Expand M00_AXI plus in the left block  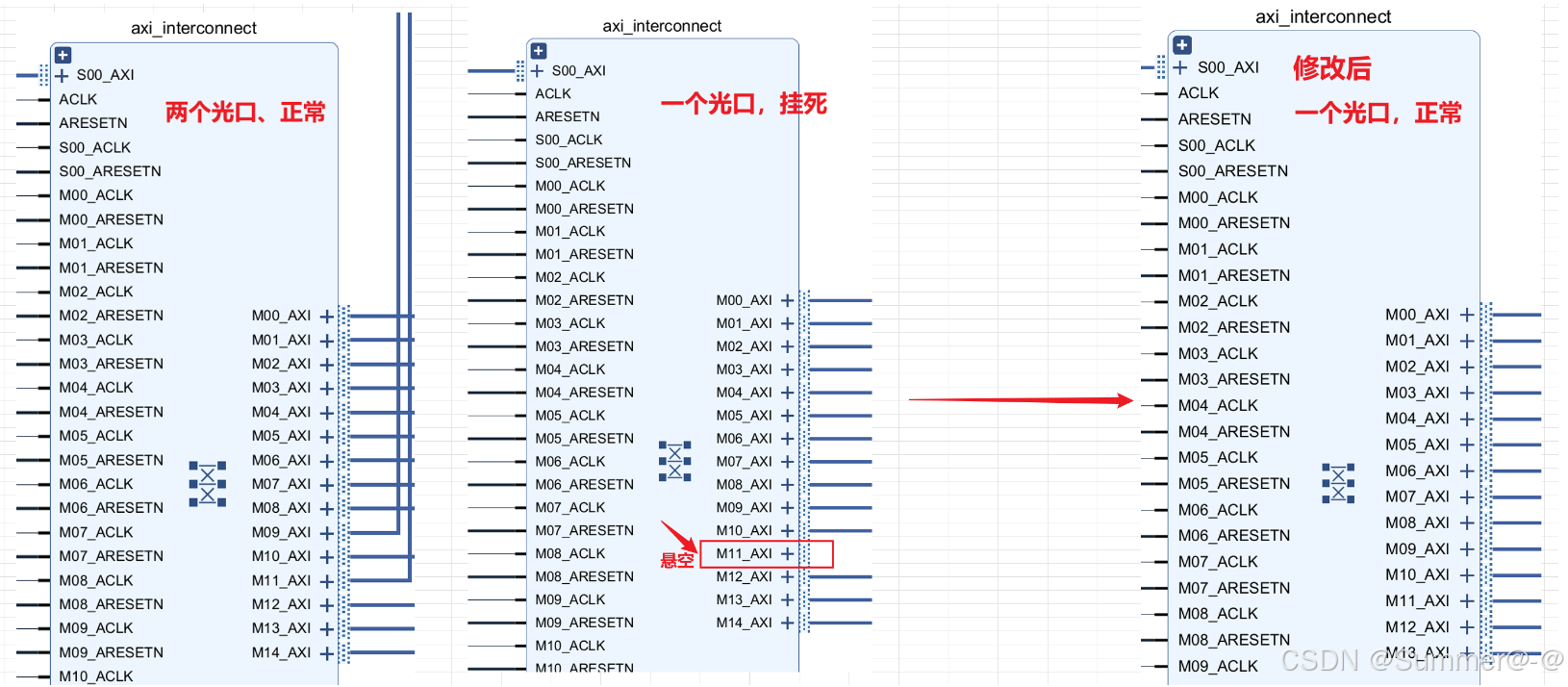coord(327,316)
